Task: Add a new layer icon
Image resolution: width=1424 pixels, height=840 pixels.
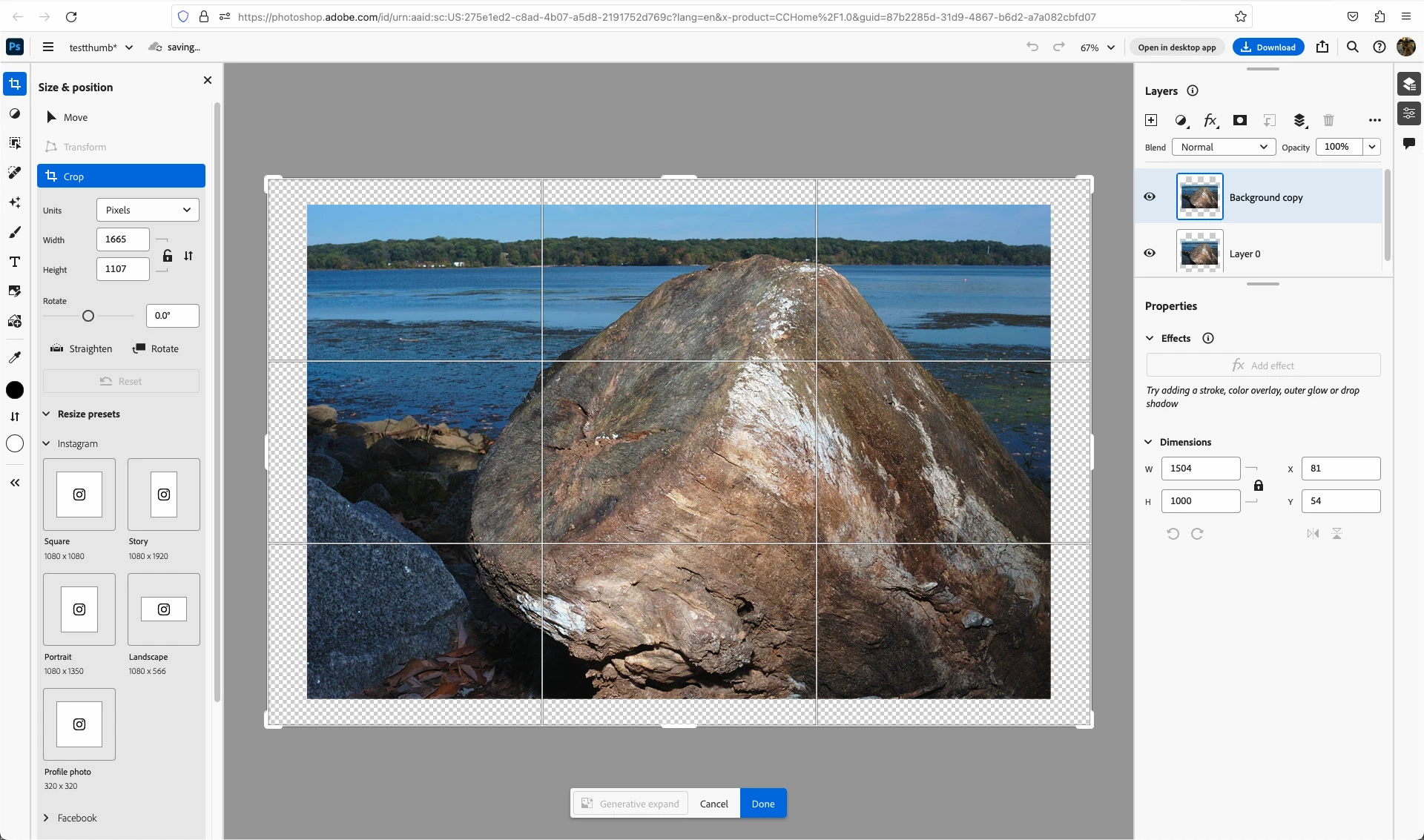Action: [x=1151, y=120]
